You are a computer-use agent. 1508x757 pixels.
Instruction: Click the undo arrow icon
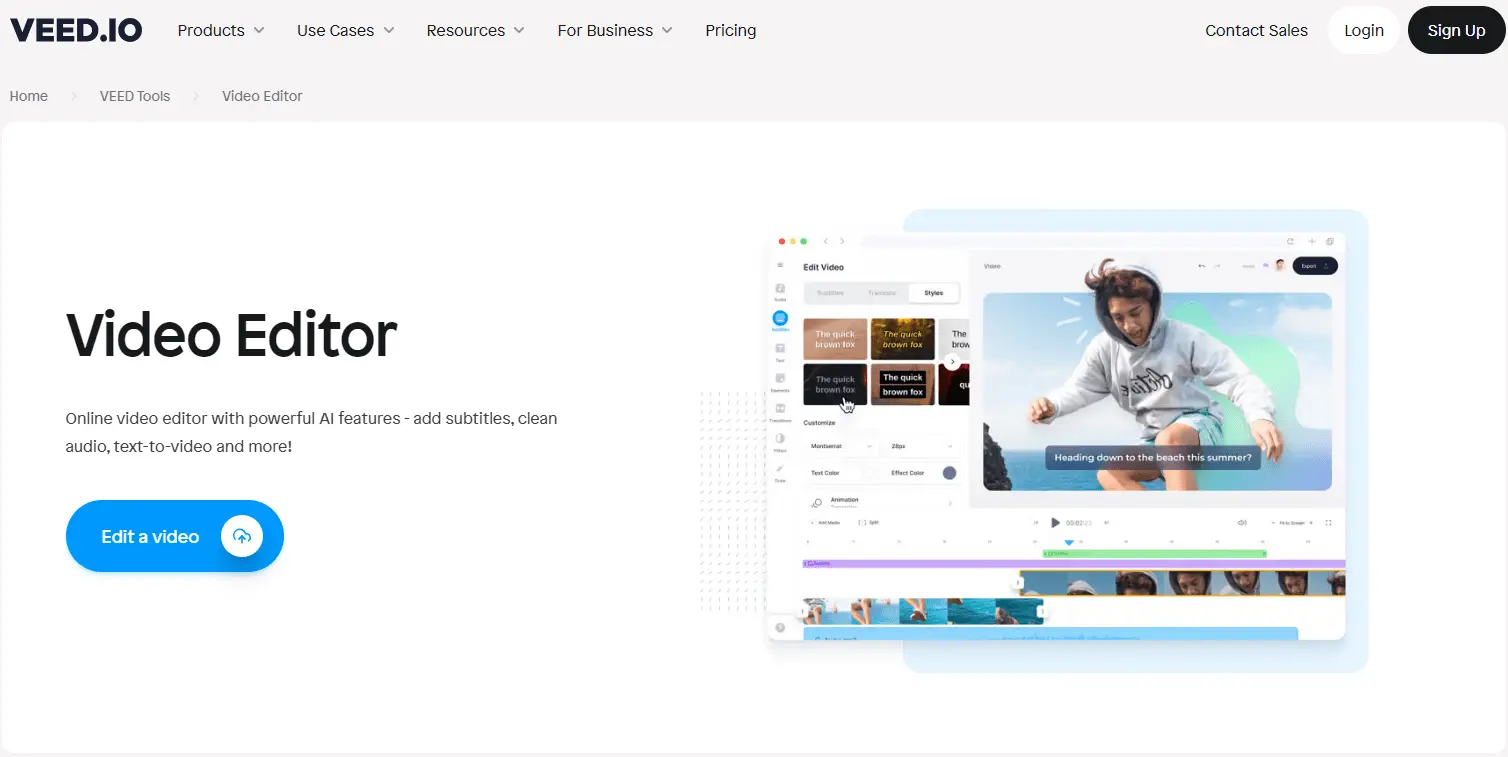tap(1202, 266)
